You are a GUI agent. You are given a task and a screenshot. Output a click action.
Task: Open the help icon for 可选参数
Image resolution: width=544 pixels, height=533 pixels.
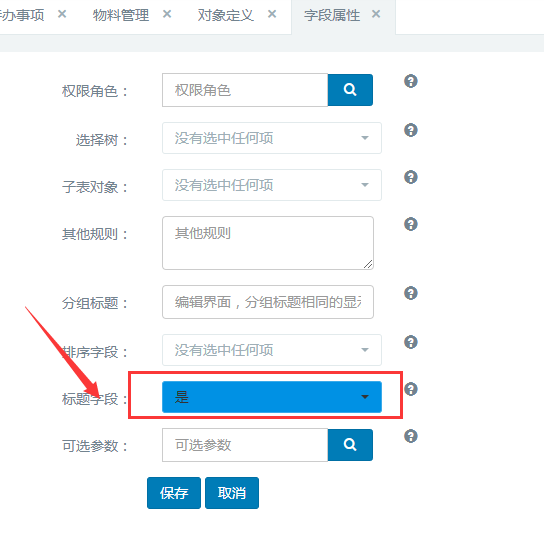pyautogui.click(x=411, y=436)
